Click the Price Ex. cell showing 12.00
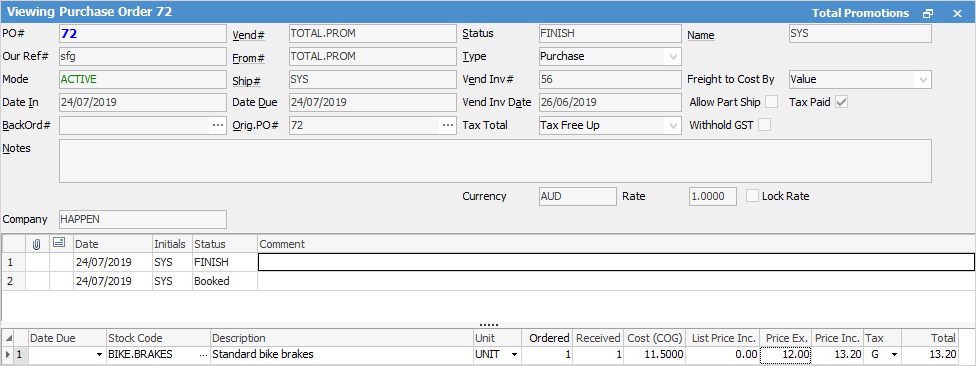This screenshot has height=366, width=976. (786, 355)
